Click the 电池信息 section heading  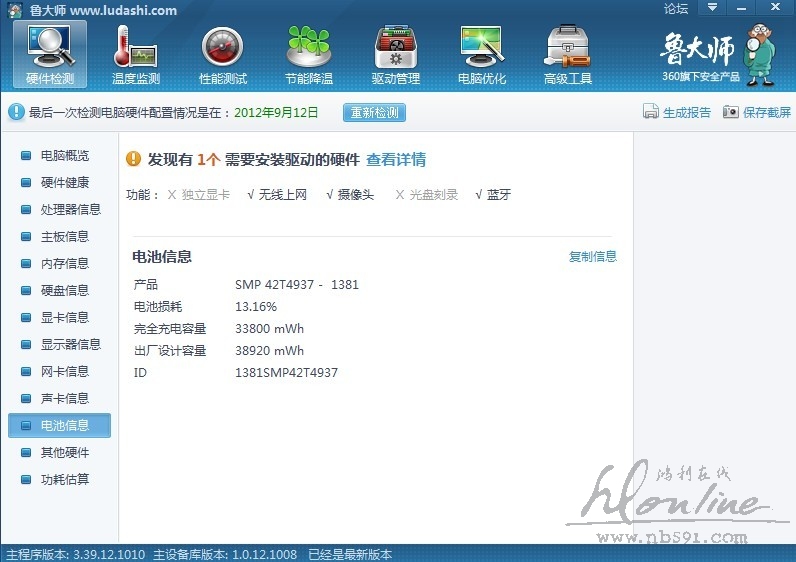coord(162,256)
